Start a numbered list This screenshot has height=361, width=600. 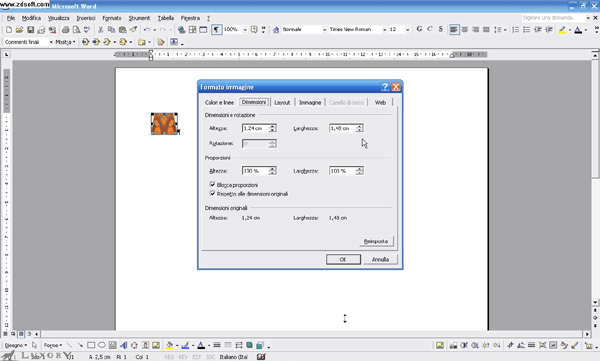coord(515,29)
